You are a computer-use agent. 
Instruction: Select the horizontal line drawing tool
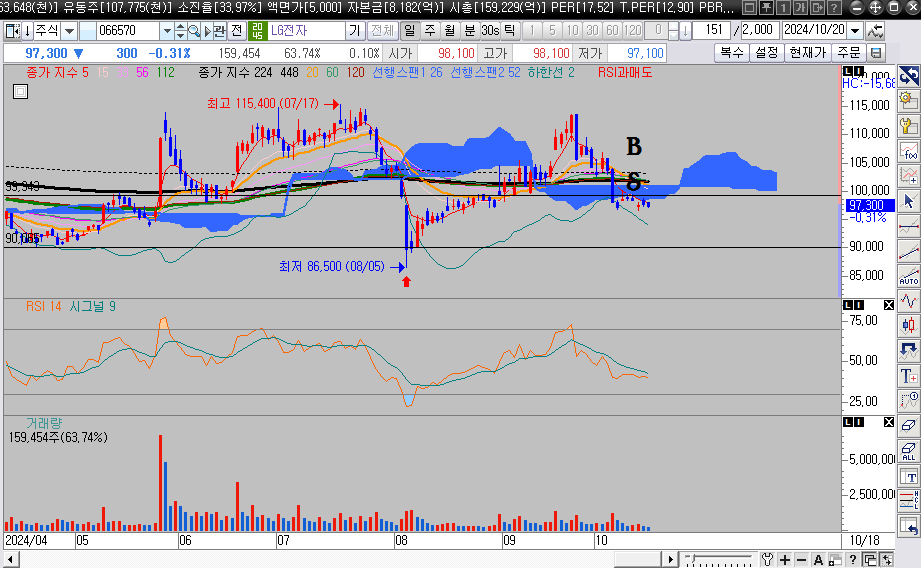909,226
